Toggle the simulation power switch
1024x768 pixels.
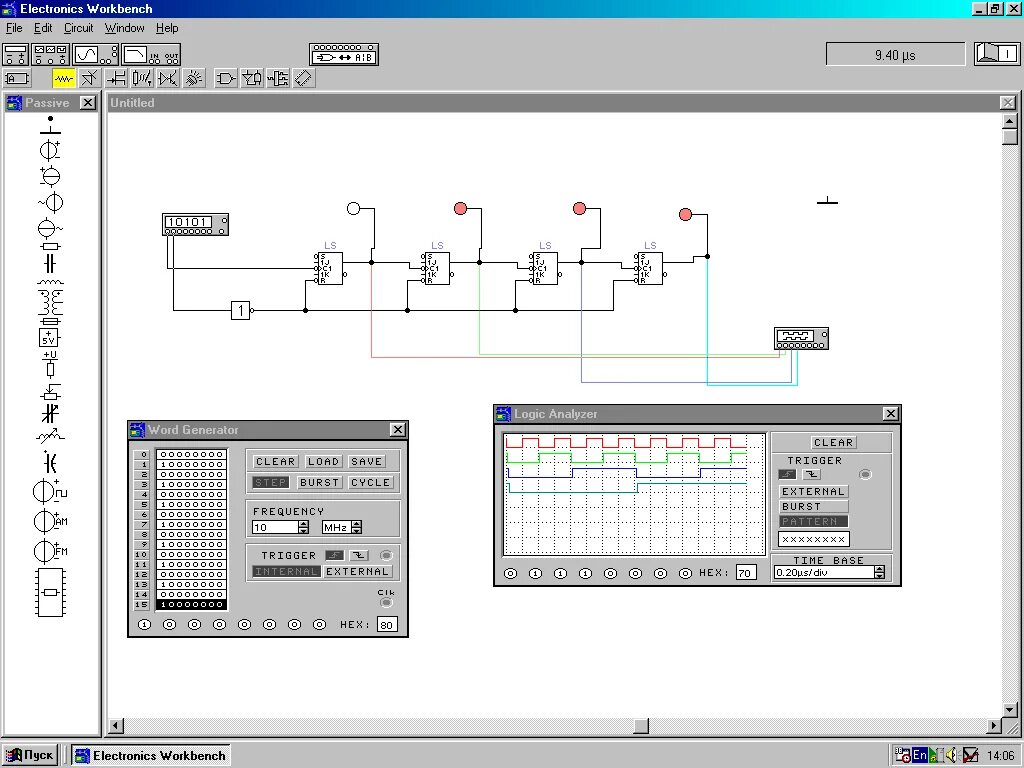click(997, 54)
